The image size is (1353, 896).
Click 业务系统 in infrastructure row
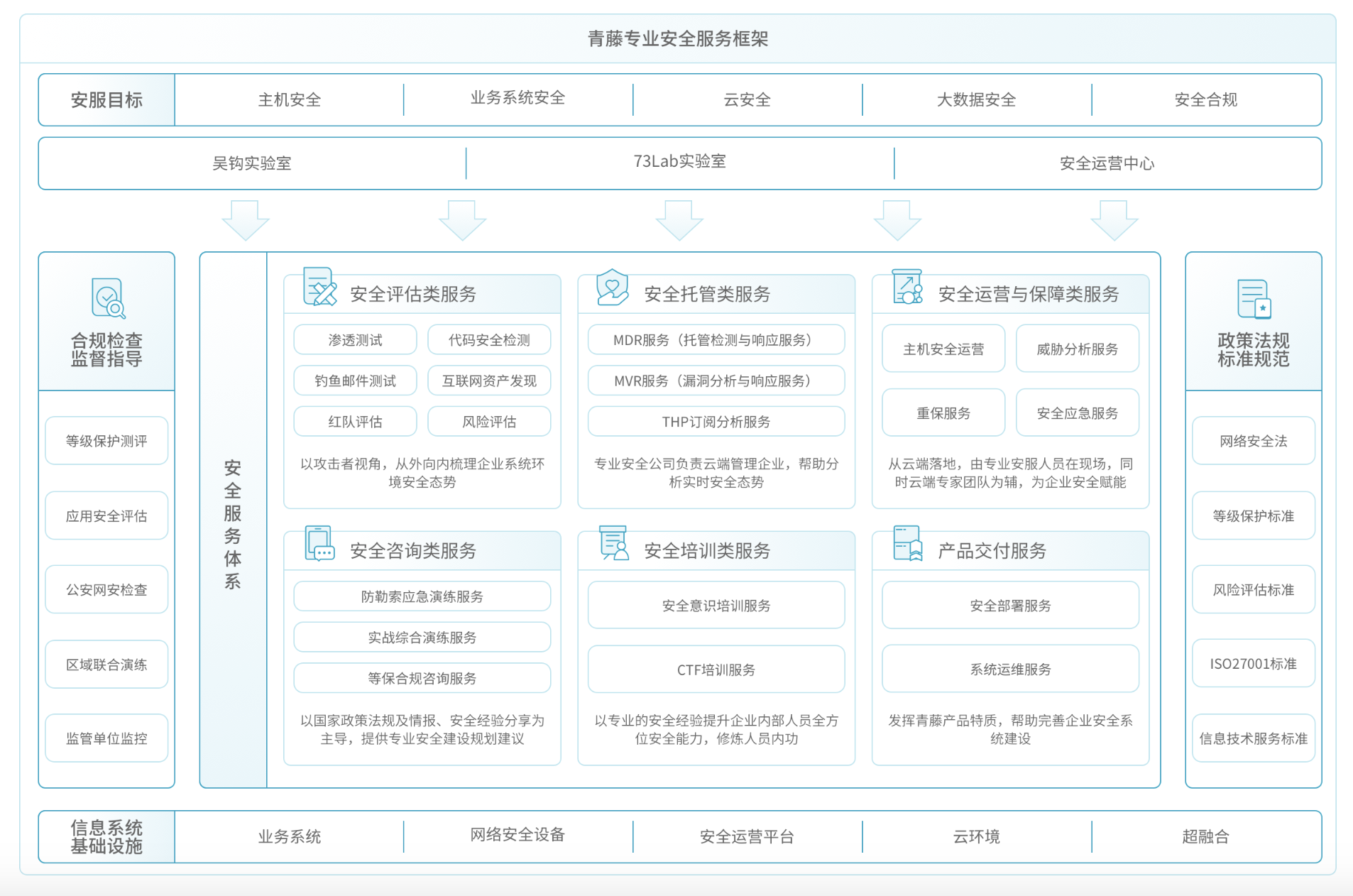[x=290, y=837]
